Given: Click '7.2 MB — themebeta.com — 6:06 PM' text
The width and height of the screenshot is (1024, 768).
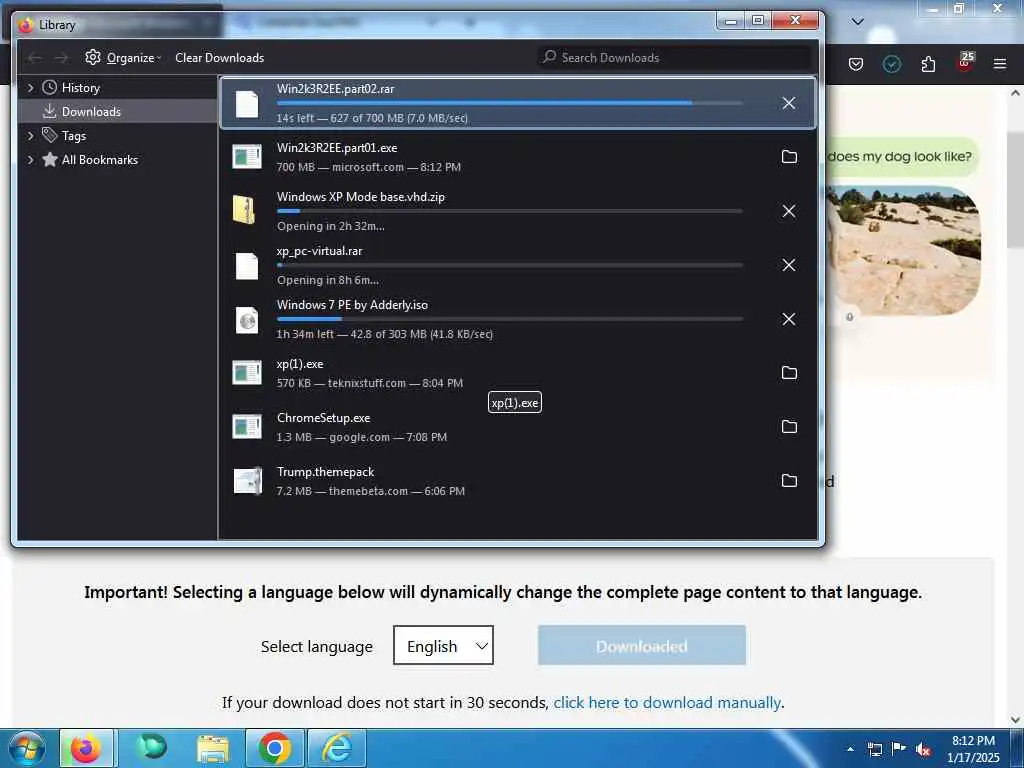Looking at the screenshot, I should (371, 491).
